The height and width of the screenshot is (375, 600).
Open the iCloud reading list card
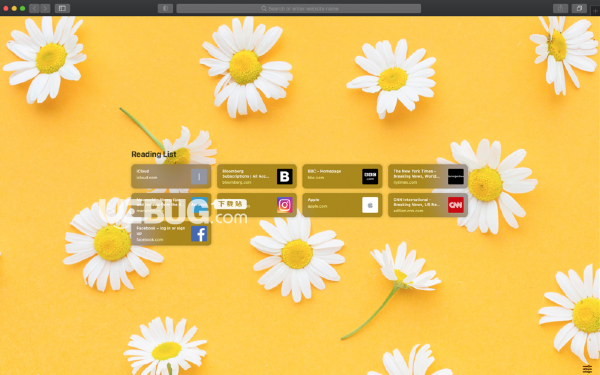coord(171,176)
